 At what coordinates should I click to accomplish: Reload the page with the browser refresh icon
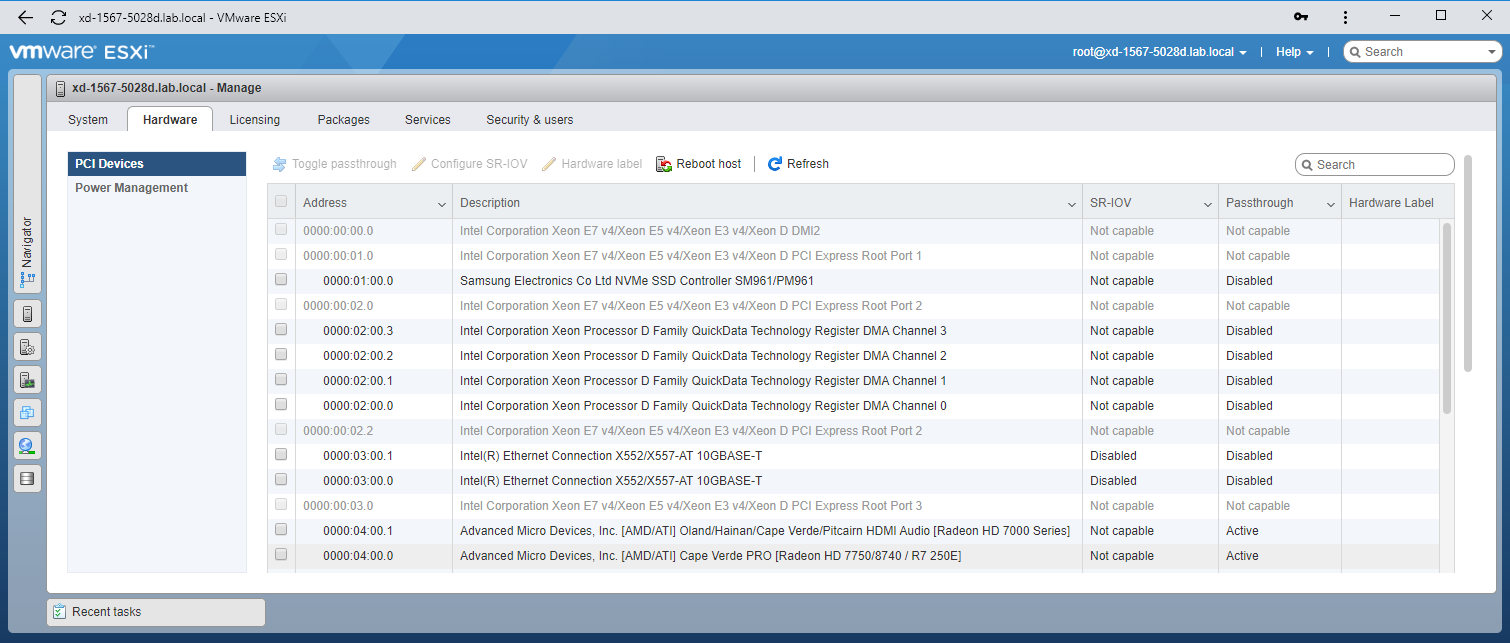coord(58,17)
